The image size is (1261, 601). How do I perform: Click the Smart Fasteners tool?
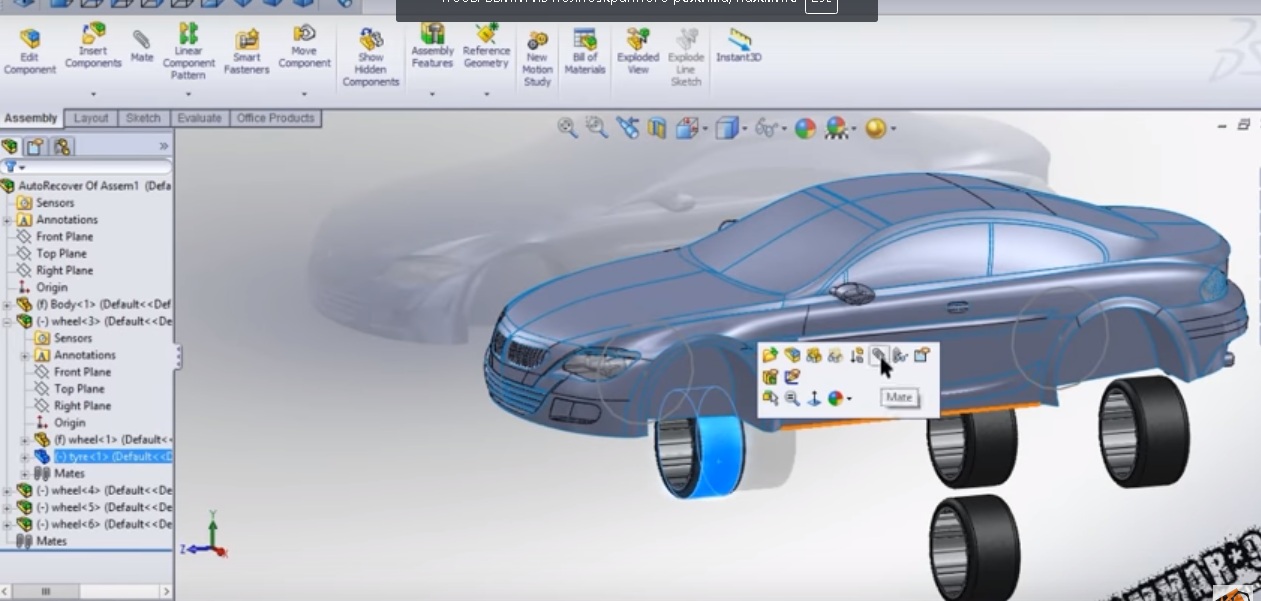tap(246, 52)
